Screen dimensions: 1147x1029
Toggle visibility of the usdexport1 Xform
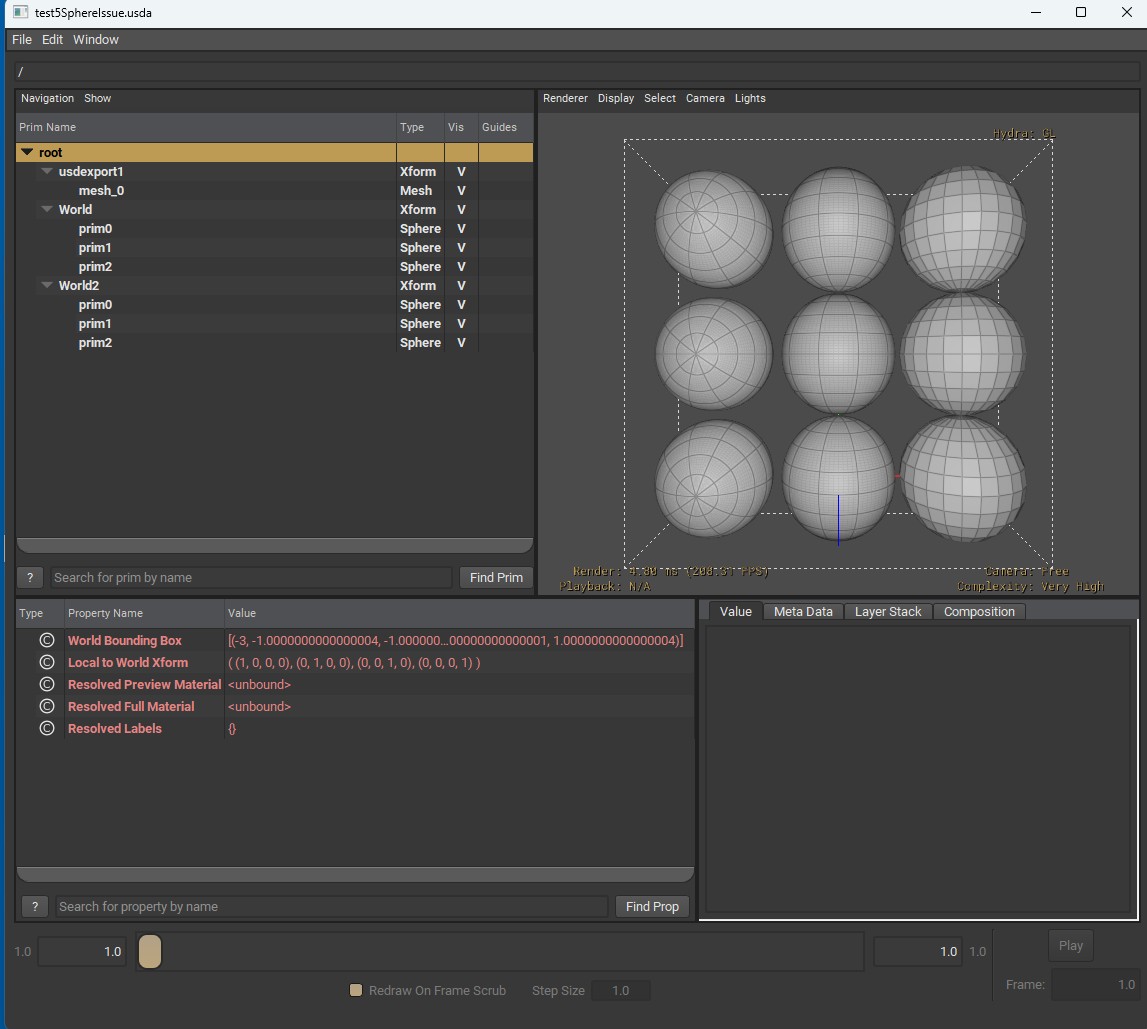point(461,172)
